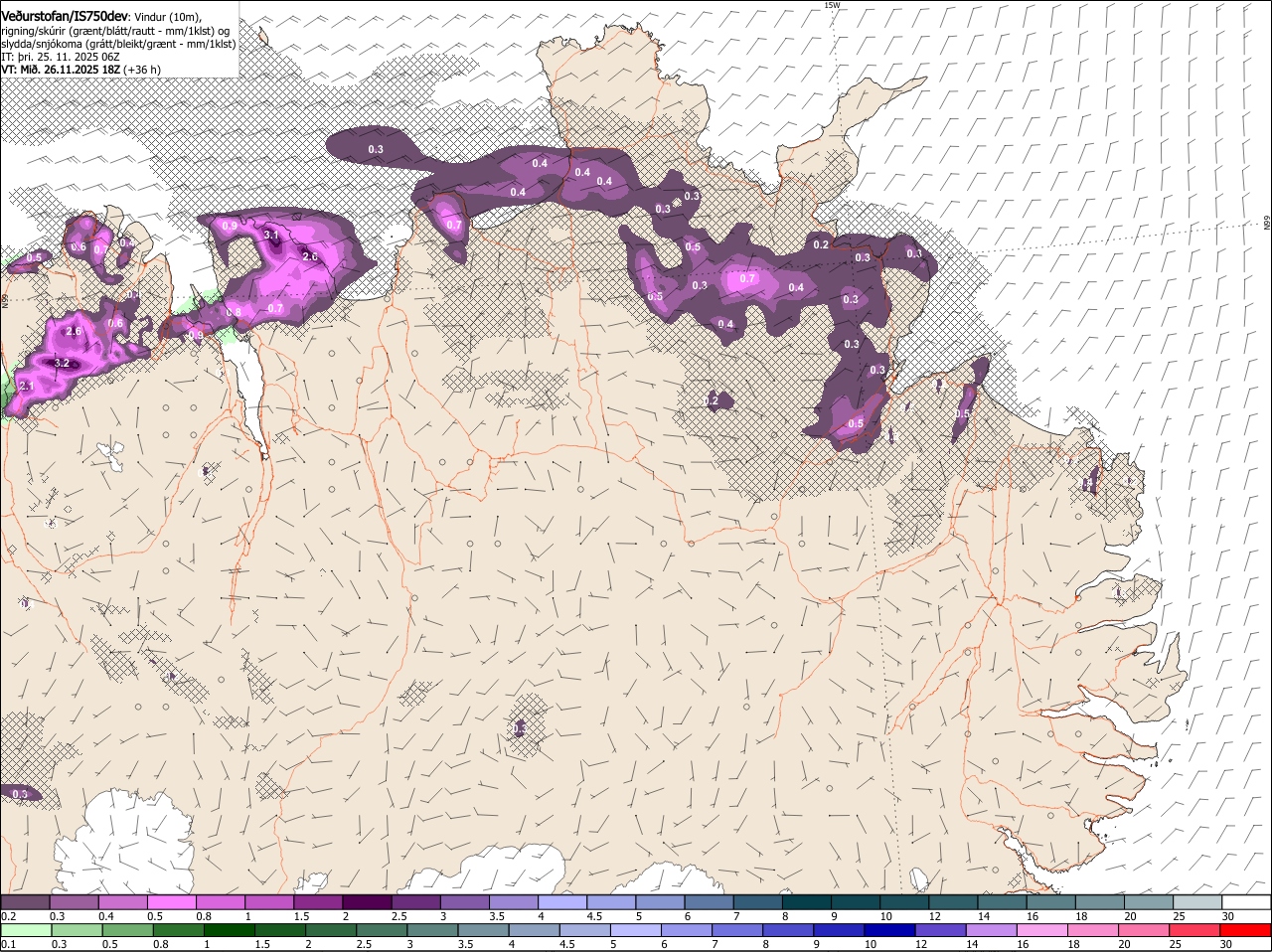Pick the red rain swatch at 30
The width and height of the screenshot is (1272, 952).
(1246, 930)
